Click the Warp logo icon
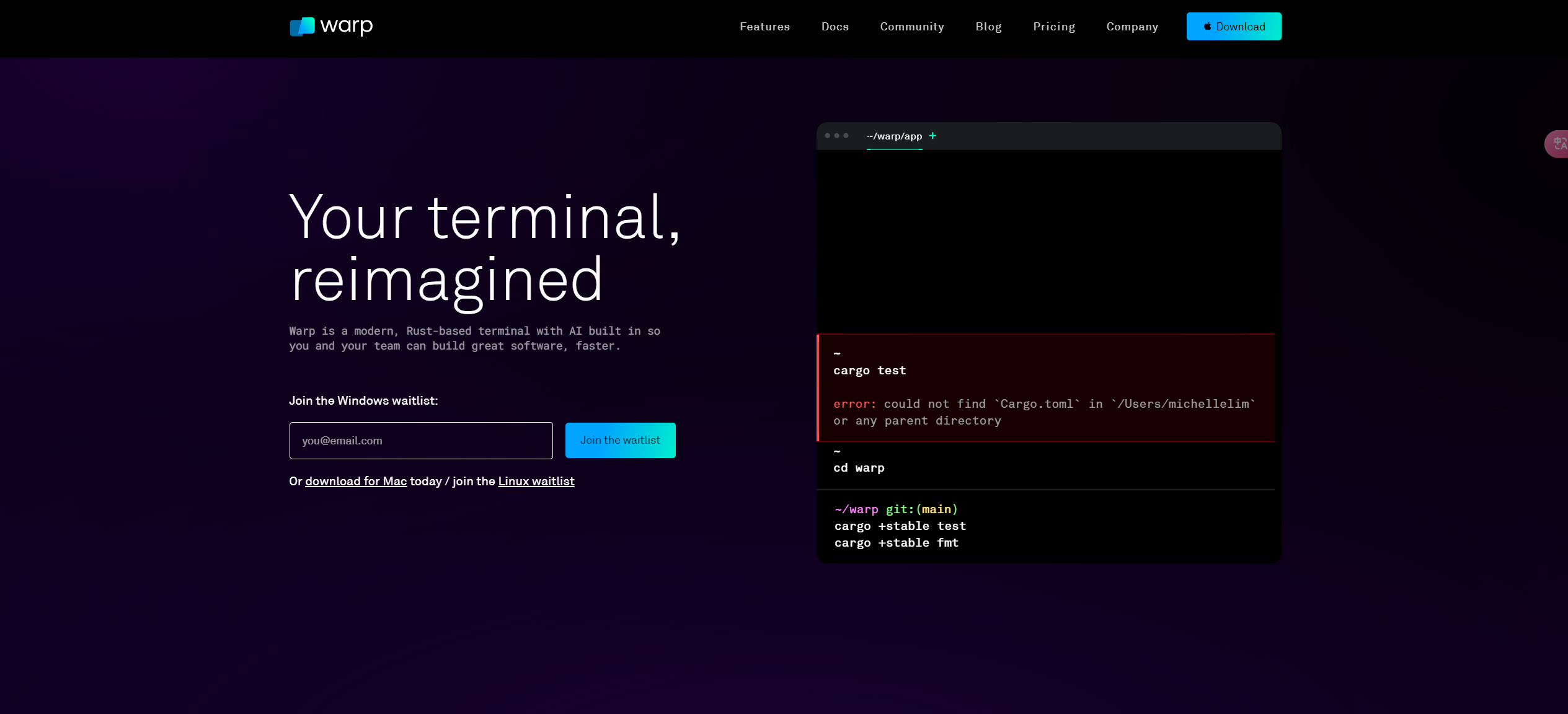 303,27
